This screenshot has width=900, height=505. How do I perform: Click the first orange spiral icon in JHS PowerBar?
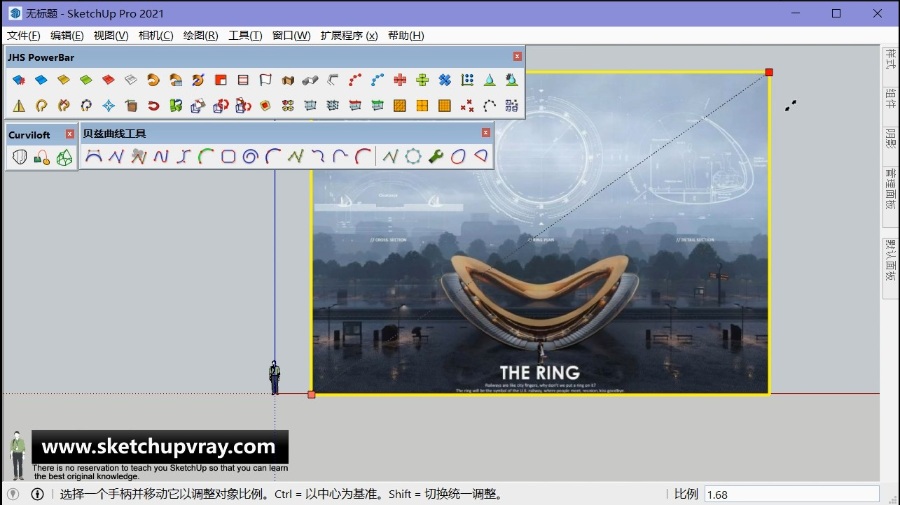pyautogui.click(x=153, y=80)
